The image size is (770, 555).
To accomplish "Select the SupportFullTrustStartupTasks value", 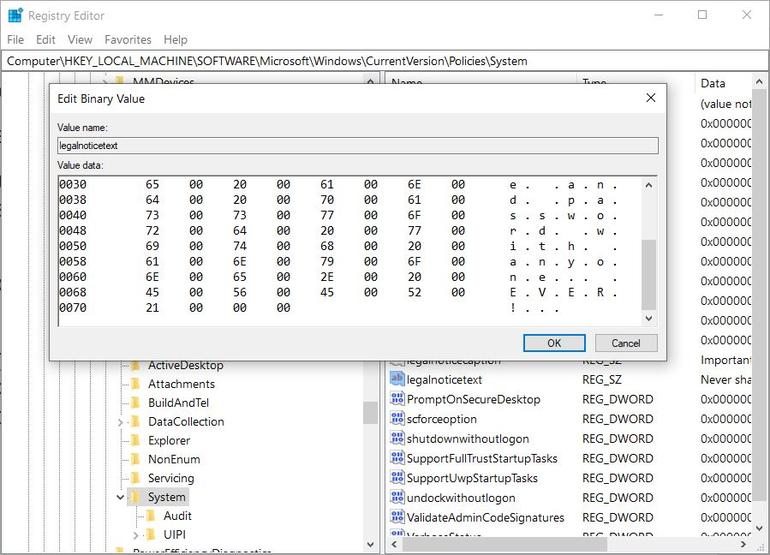I will (482, 458).
